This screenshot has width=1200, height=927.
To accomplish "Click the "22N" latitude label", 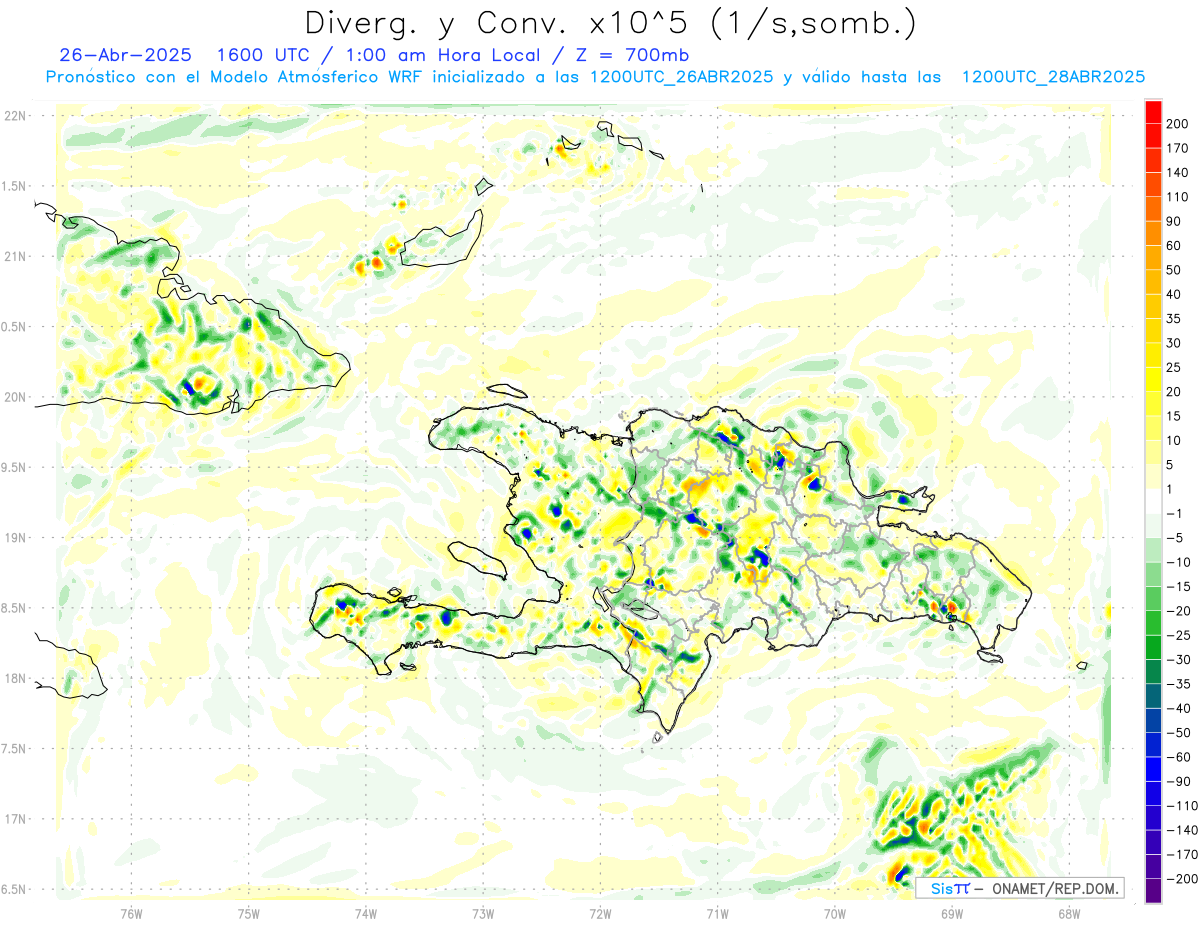I will click(15, 116).
